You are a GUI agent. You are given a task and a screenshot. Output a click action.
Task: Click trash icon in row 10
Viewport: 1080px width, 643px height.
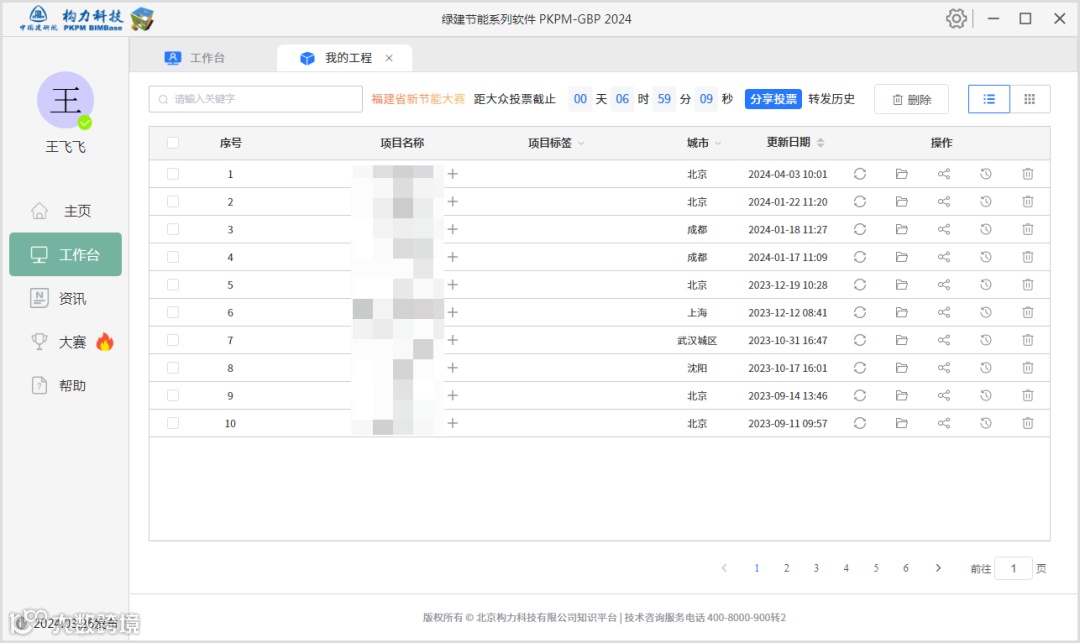[1028, 423]
